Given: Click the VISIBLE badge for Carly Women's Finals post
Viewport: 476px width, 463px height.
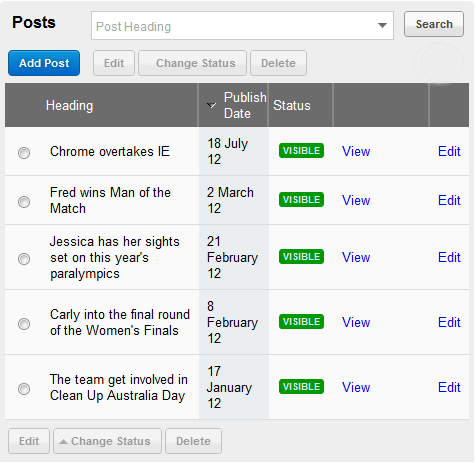Looking at the screenshot, I should coord(302,322).
